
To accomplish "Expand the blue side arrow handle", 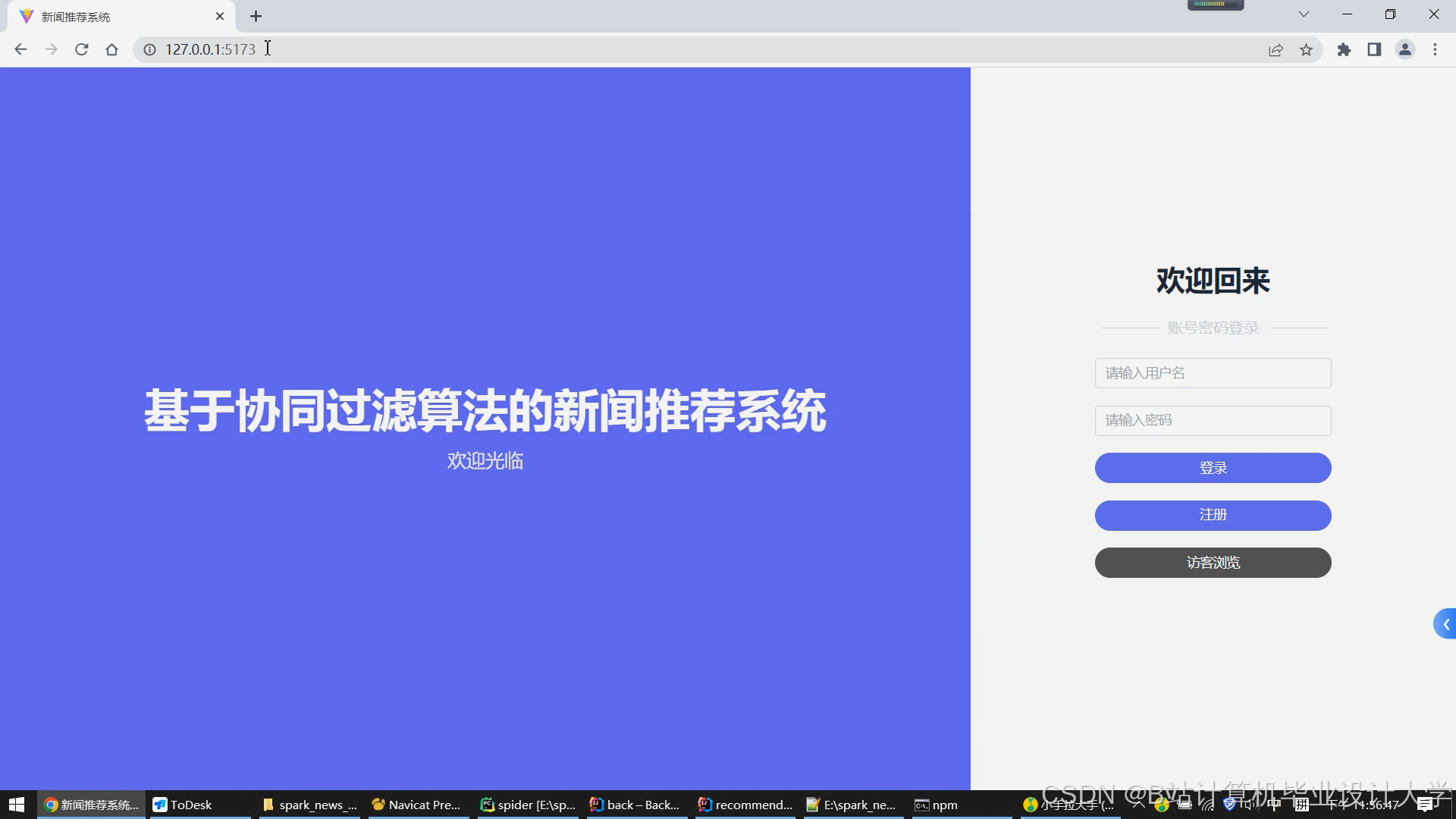I will (x=1445, y=624).
